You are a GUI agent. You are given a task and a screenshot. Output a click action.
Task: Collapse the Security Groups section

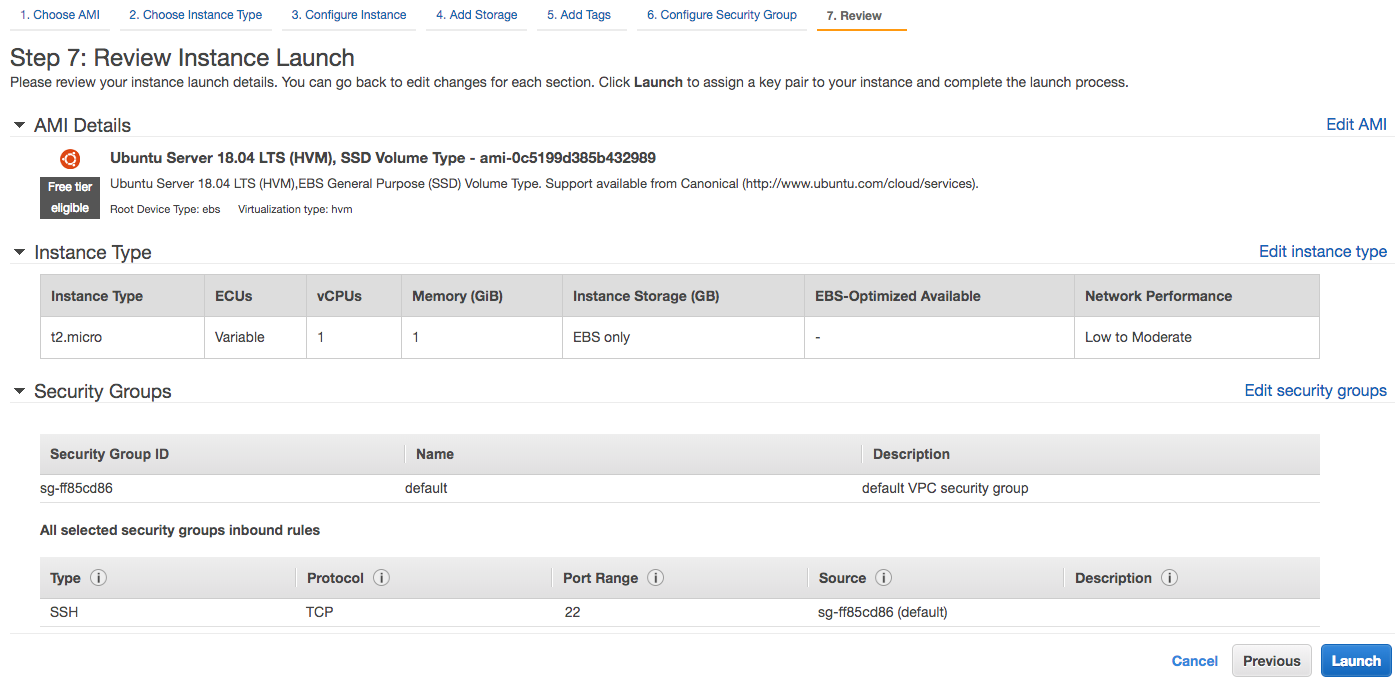18,391
